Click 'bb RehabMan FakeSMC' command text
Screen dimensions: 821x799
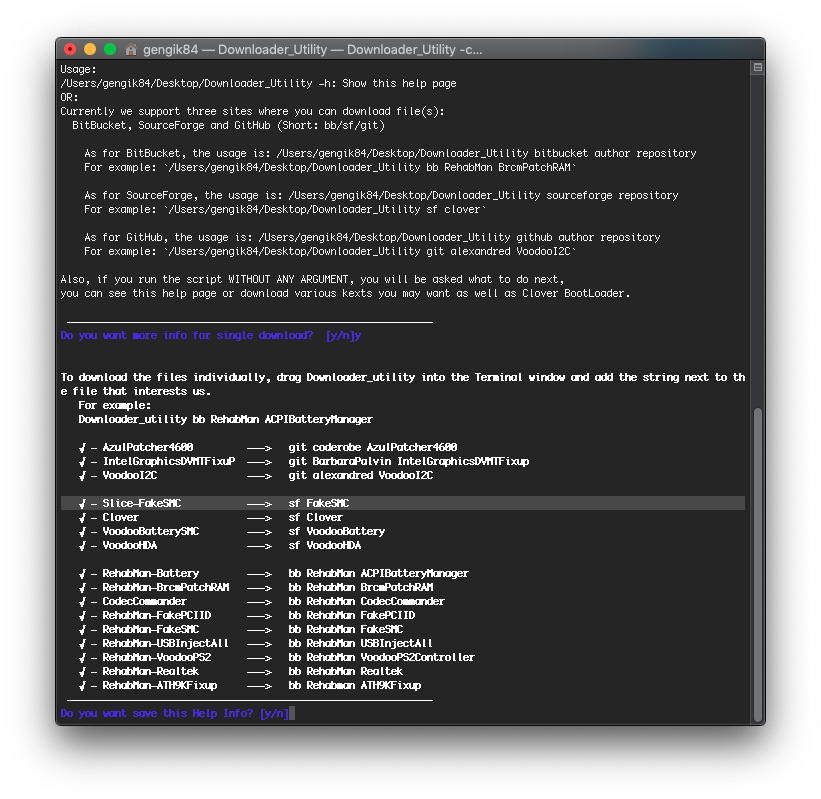click(346, 629)
